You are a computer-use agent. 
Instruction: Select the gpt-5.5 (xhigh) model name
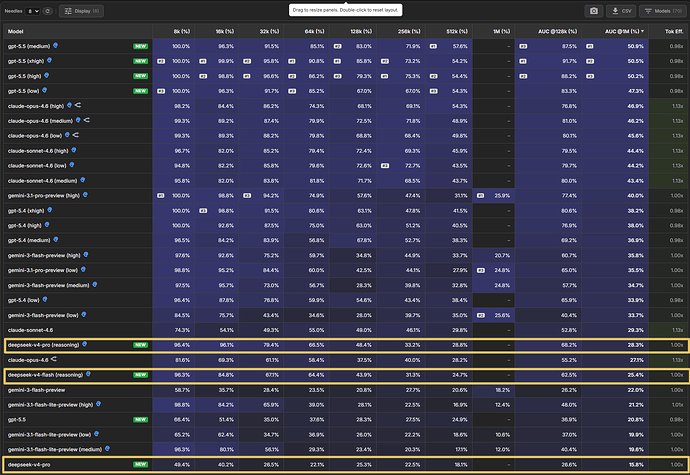pos(26,61)
